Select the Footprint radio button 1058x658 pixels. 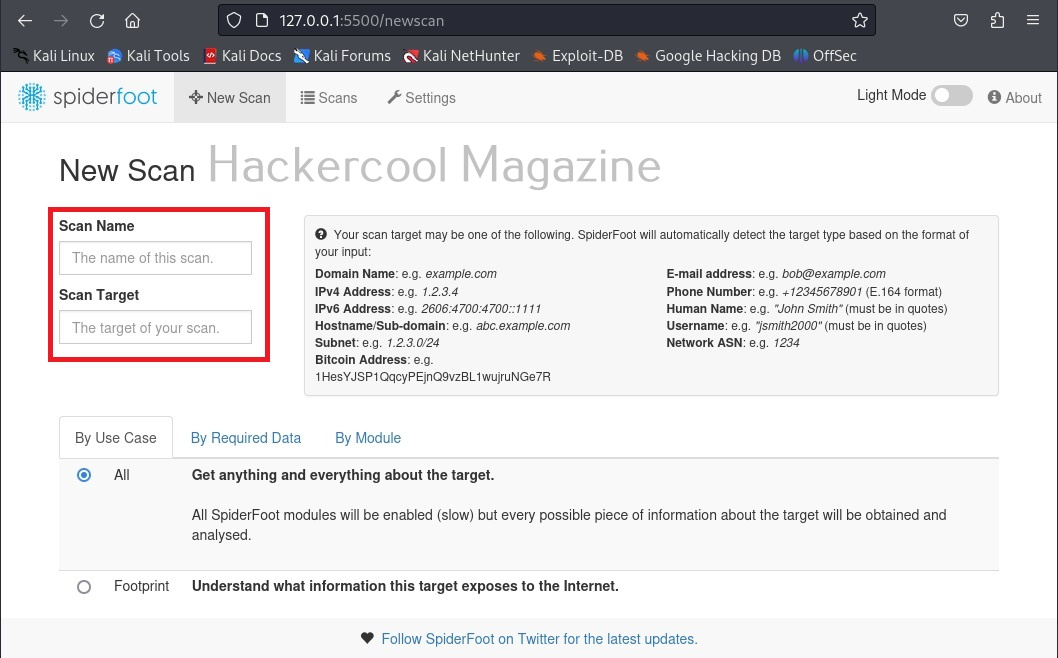coord(84,586)
